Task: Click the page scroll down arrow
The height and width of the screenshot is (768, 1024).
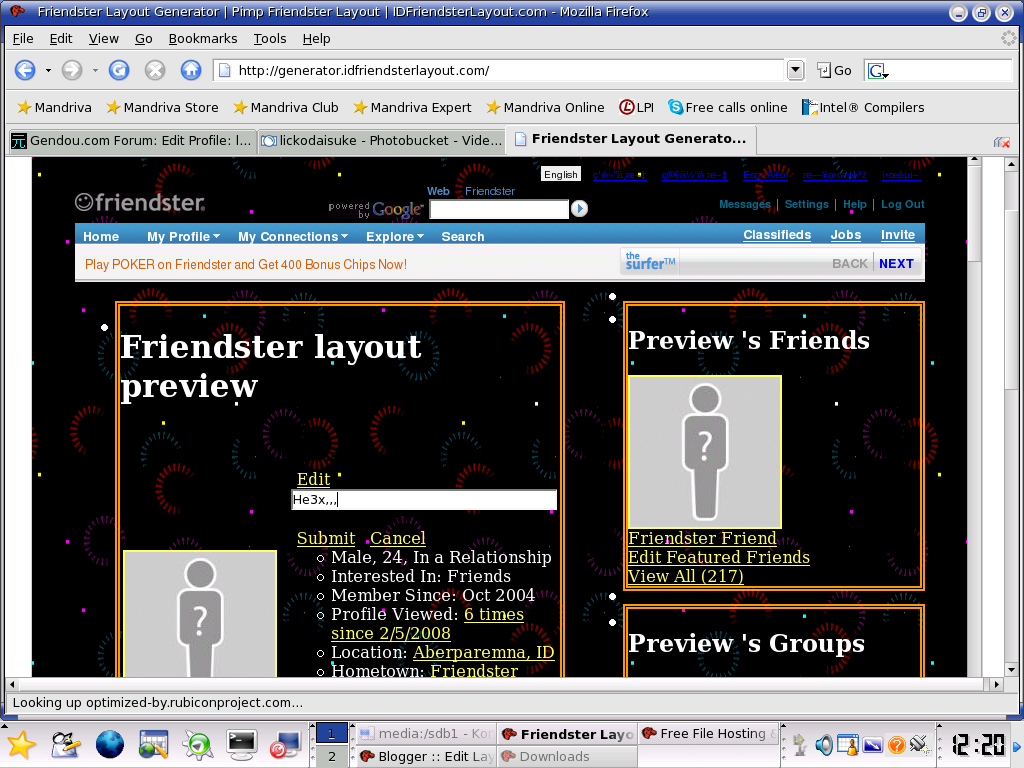Action: tap(1011, 669)
